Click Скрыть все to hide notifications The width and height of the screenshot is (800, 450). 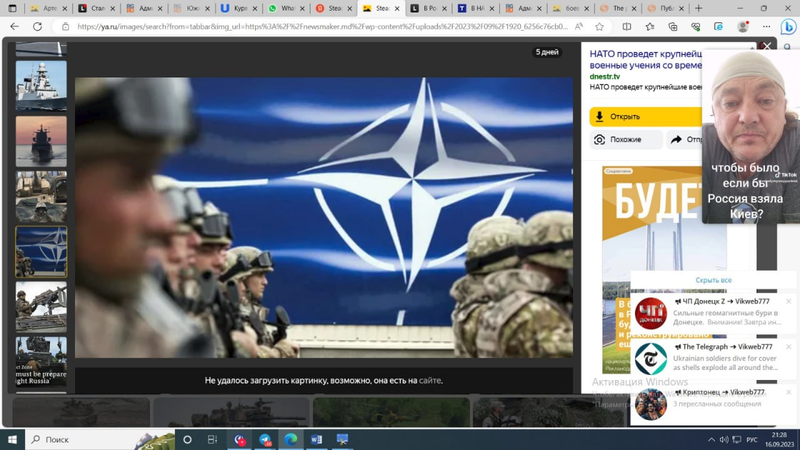click(x=713, y=280)
